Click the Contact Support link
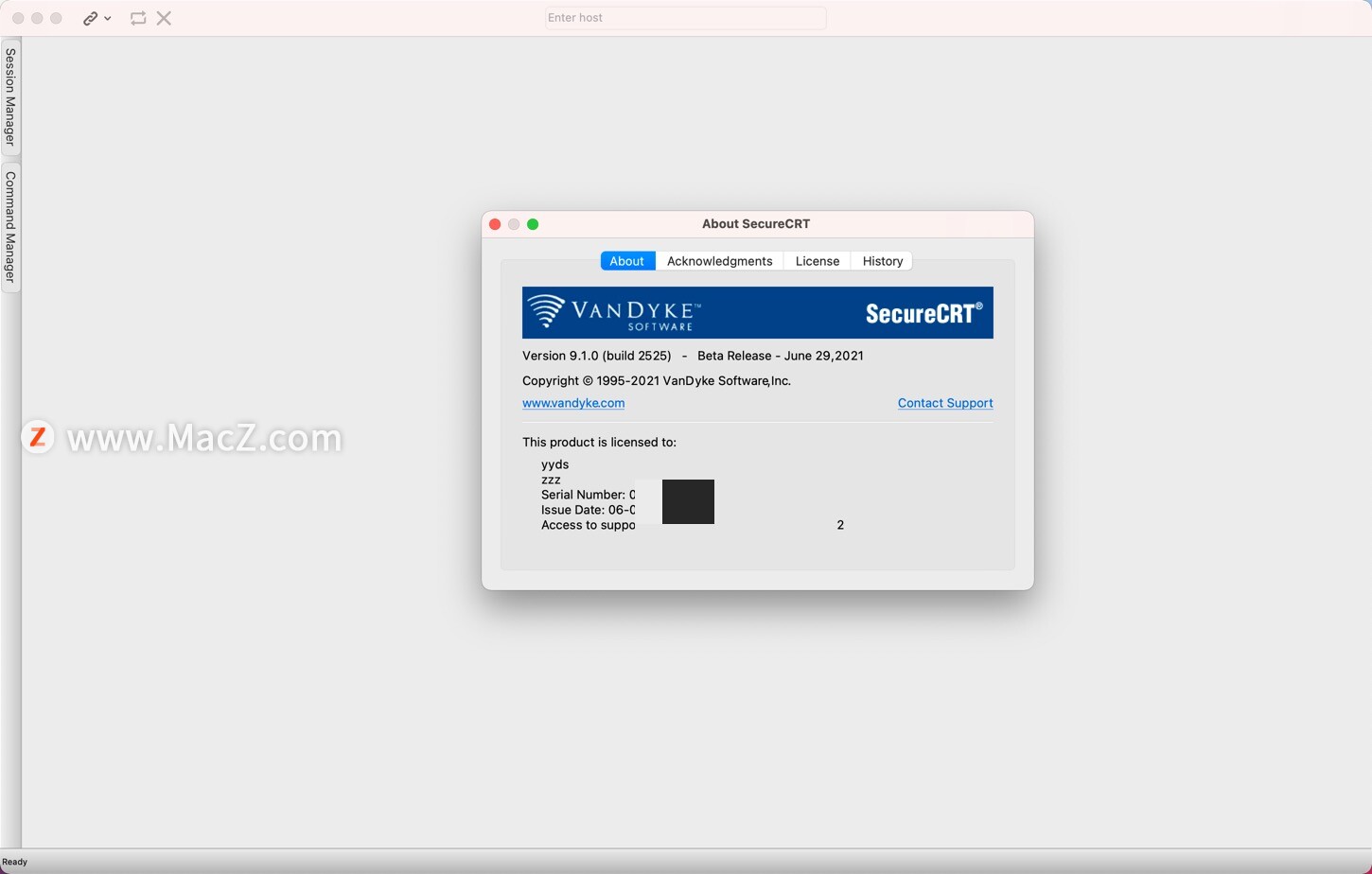Screen dimensions: 1372x874 (945, 403)
